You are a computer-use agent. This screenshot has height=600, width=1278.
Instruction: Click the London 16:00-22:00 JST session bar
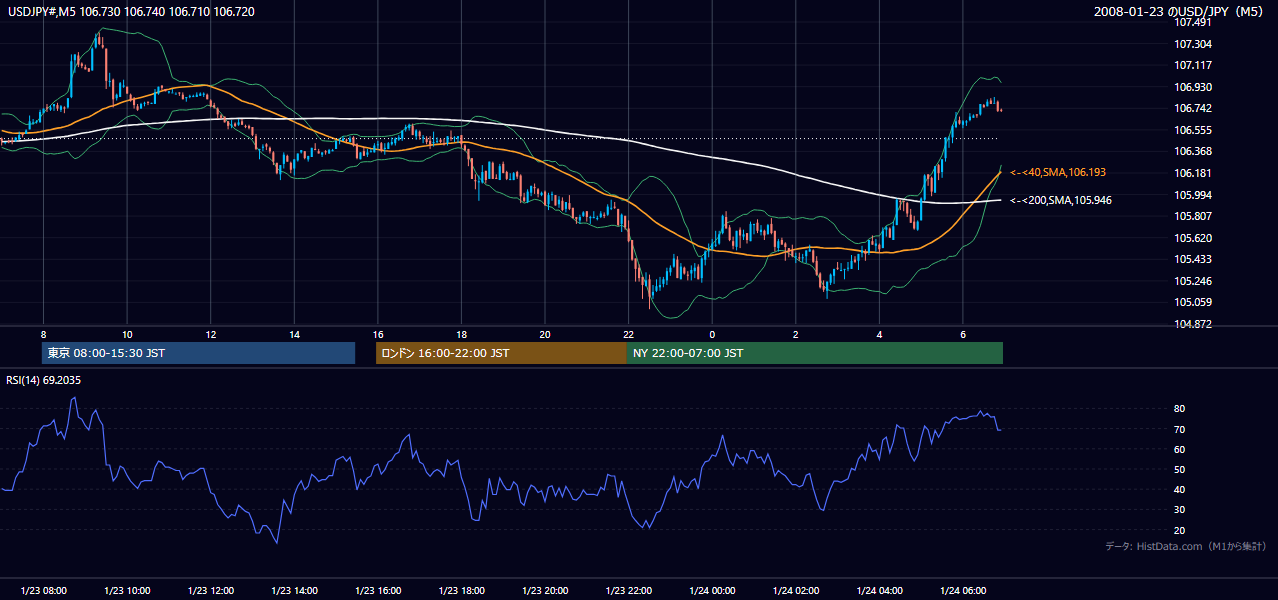pos(501,353)
